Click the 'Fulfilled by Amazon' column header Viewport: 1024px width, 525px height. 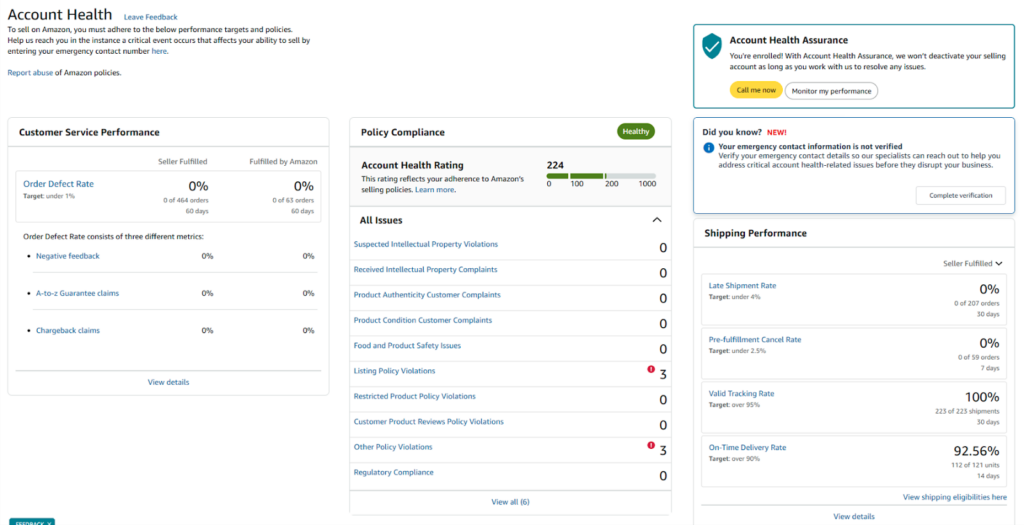283,161
